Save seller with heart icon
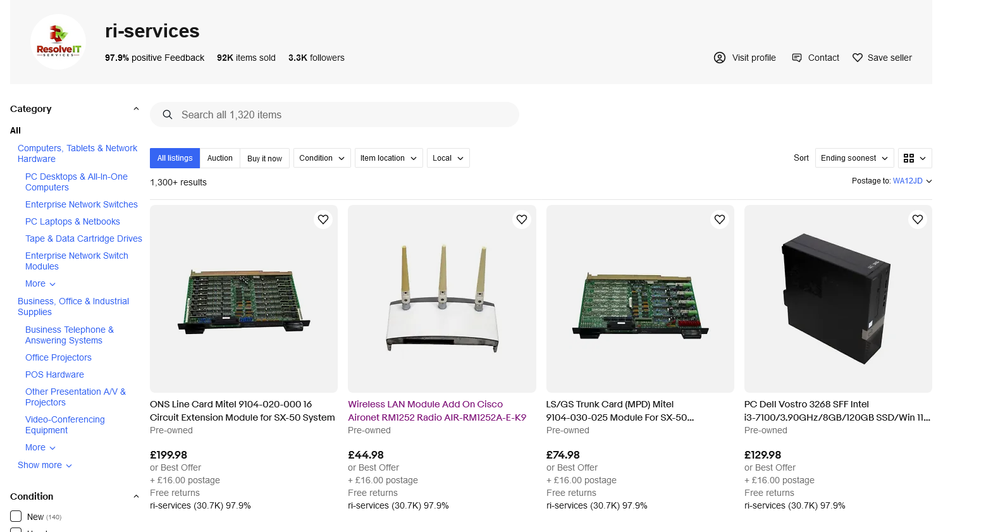This screenshot has width=998, height=532. (x=857, y=58)
